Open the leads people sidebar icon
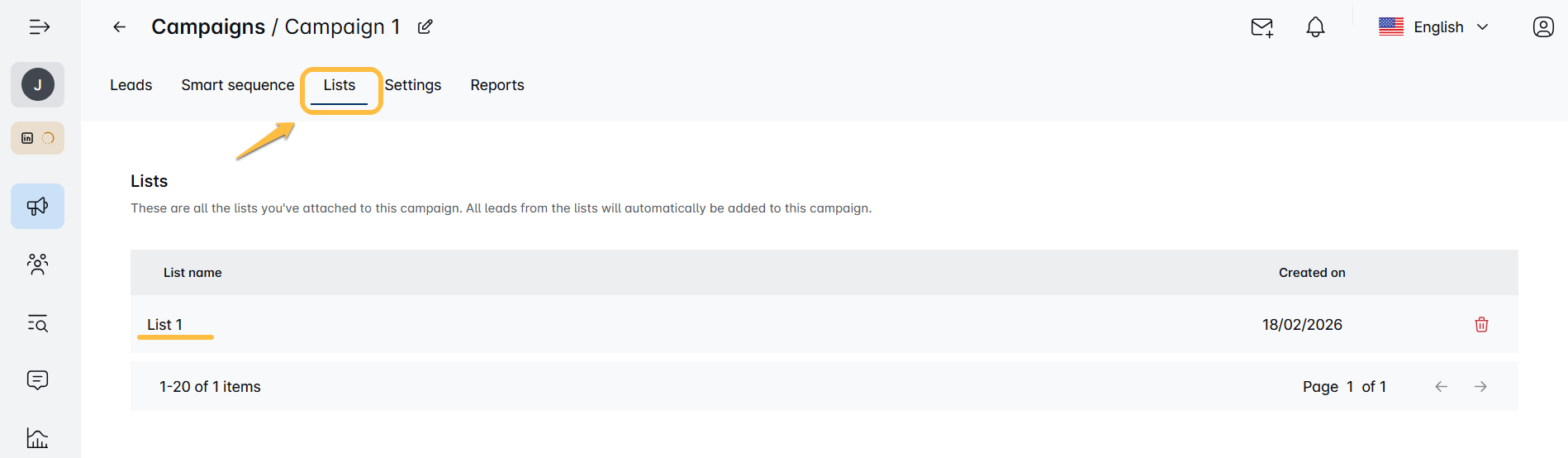This screenshot has width=1568, height=458. pos(38,265)
